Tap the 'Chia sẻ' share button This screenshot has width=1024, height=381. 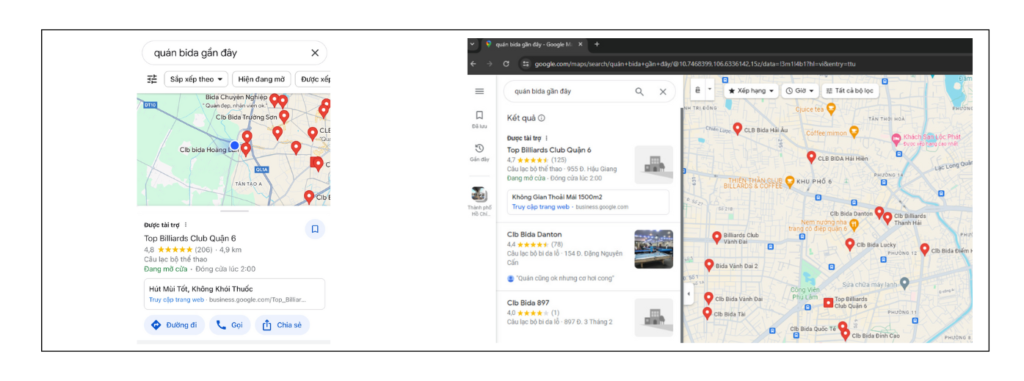pyautogui.click(x=282, y=325)
